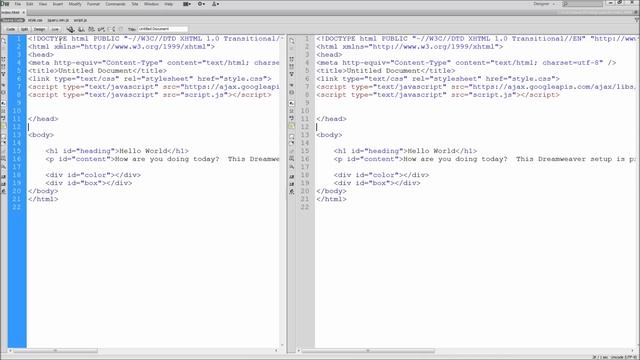Open the Window menu
The width and height of the screenshot is (640, 360).
(151, 4)
